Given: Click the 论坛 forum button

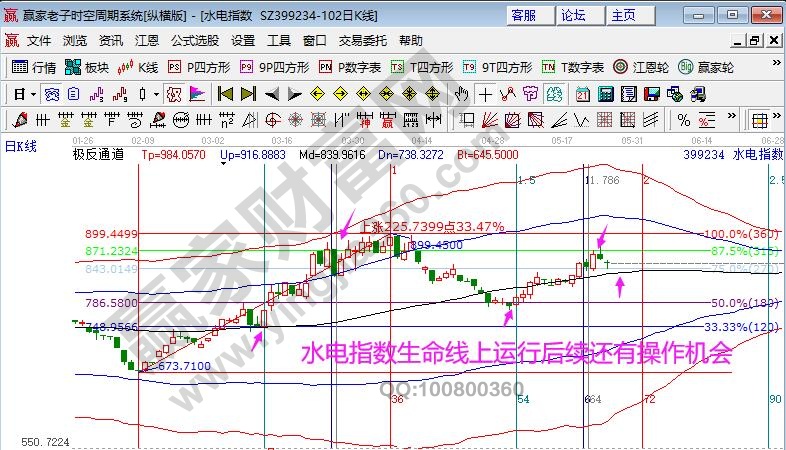Looking at the screenshot, I should [573, 15].
